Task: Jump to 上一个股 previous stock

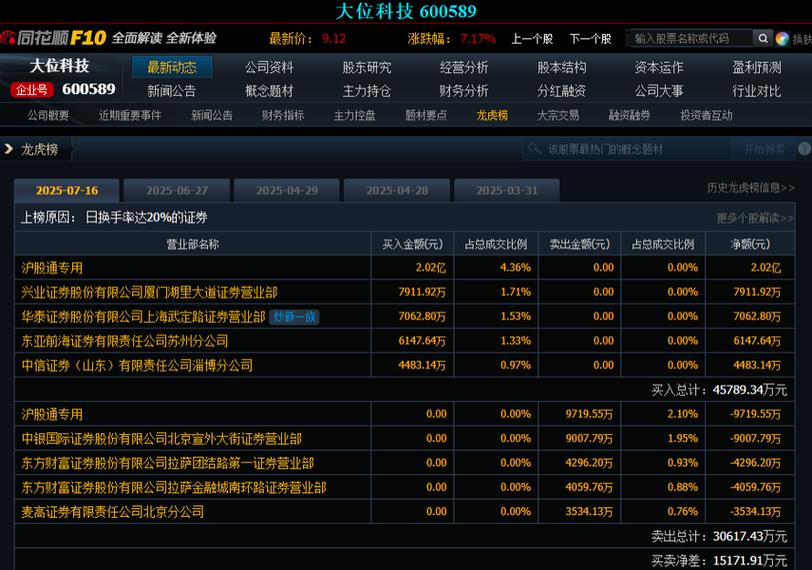Action: pos(532,38)
